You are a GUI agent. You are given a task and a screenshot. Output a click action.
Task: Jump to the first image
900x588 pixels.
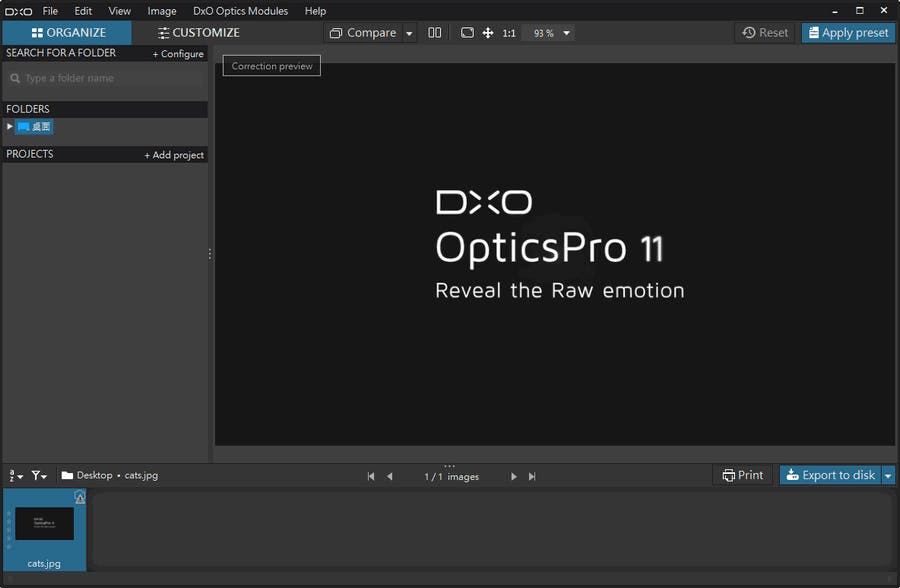(x=371, y=477)
